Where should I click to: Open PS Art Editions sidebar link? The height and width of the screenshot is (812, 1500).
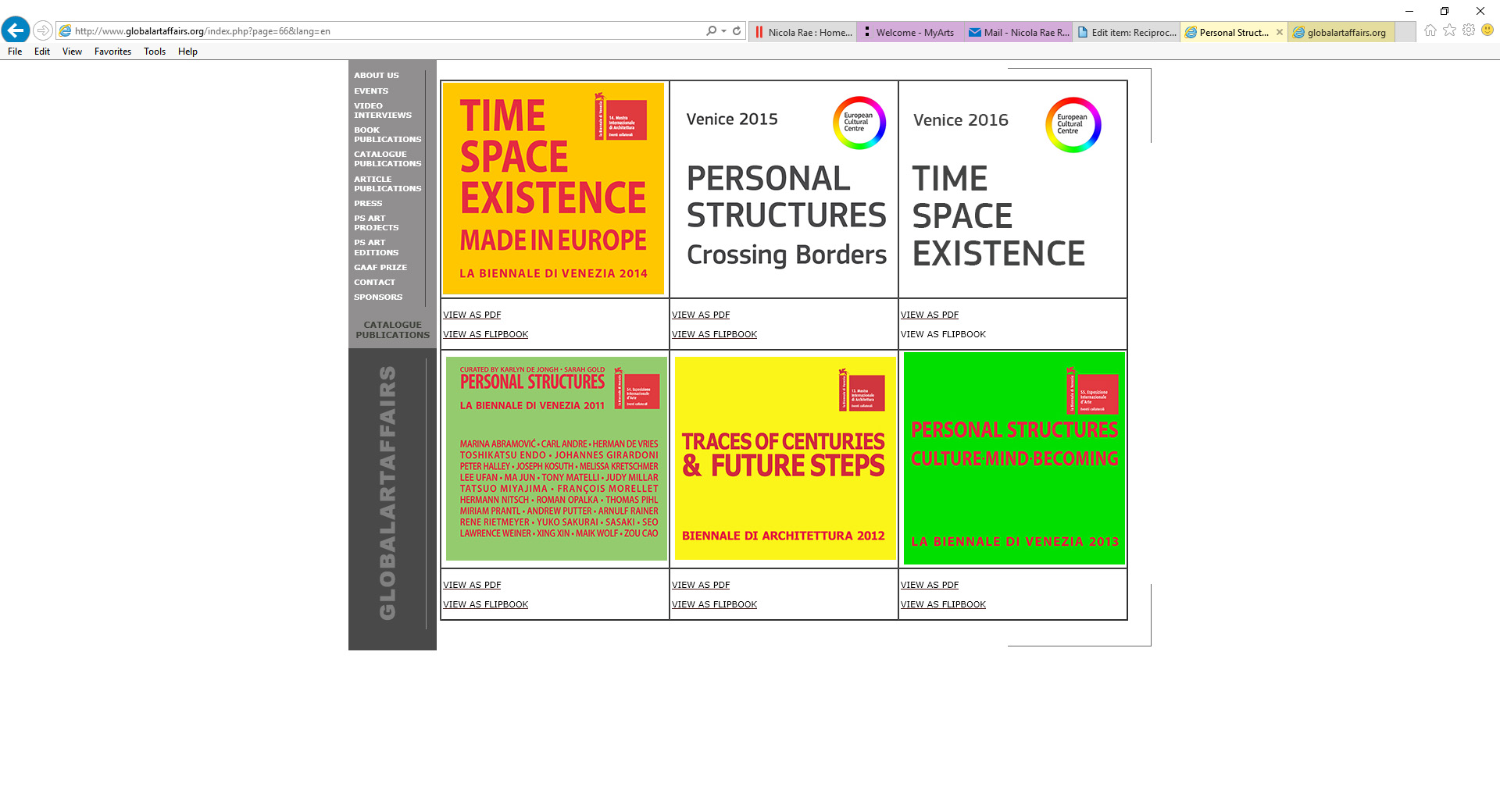click(x=376, y=248)
